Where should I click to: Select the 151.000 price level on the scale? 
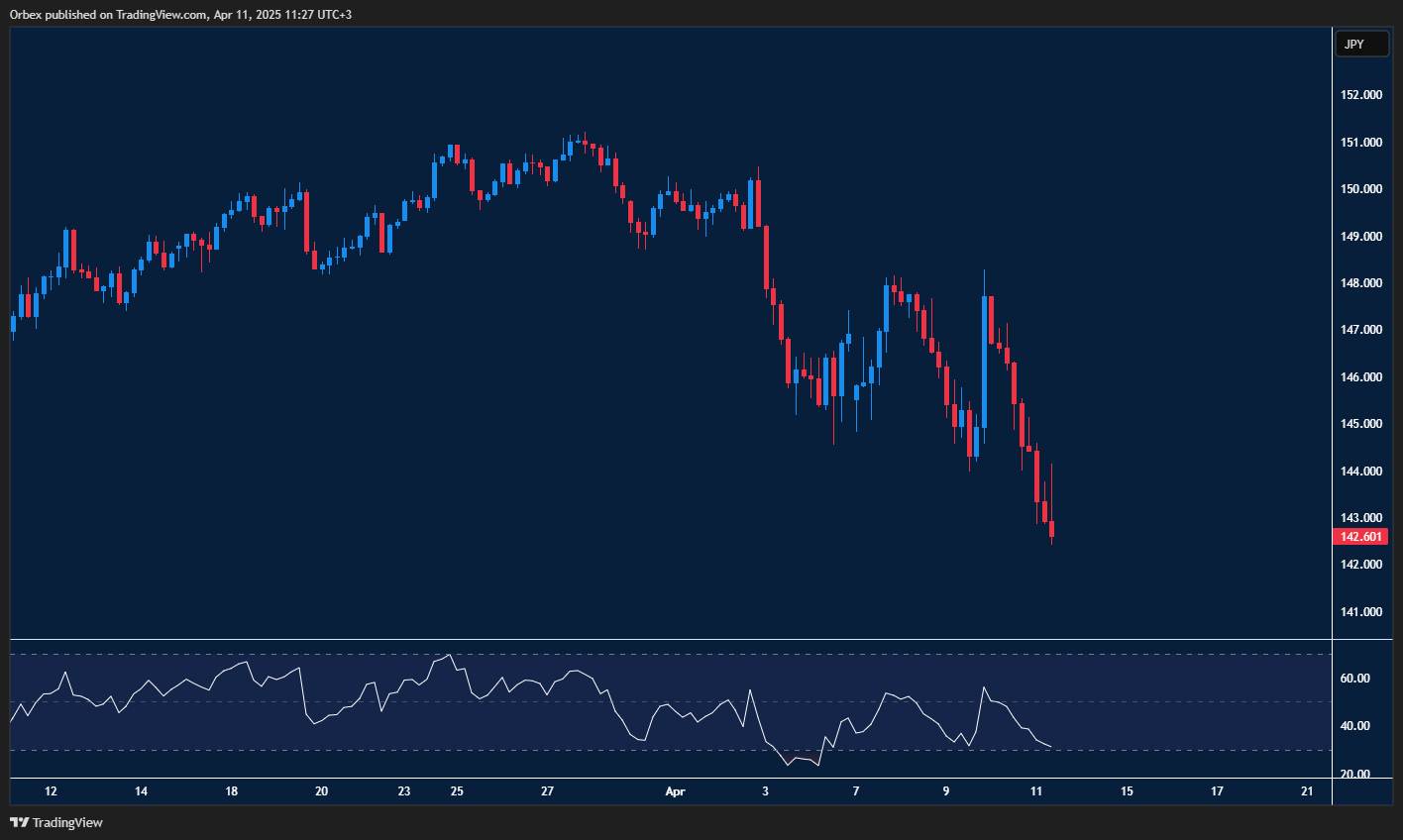[1360, 141]
